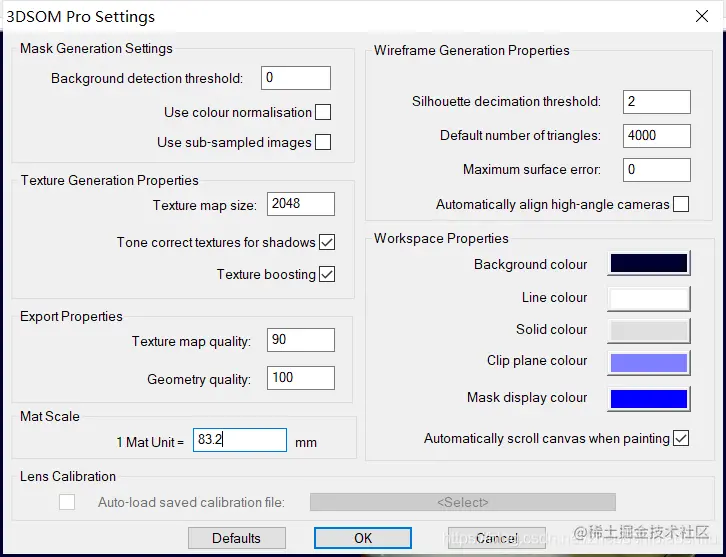The width and height of the screenshot is (726, 557).
Task: Untick the Texture boosting checkbox
Action: point(327,274)
